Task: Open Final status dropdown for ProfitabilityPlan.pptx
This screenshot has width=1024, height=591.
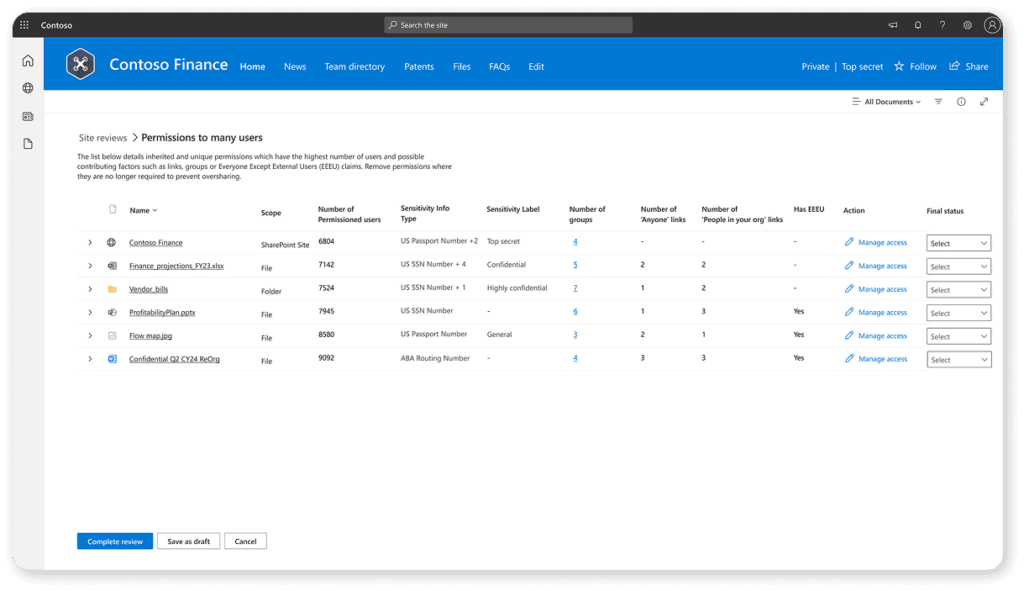Action: click(x=958, y=313)
